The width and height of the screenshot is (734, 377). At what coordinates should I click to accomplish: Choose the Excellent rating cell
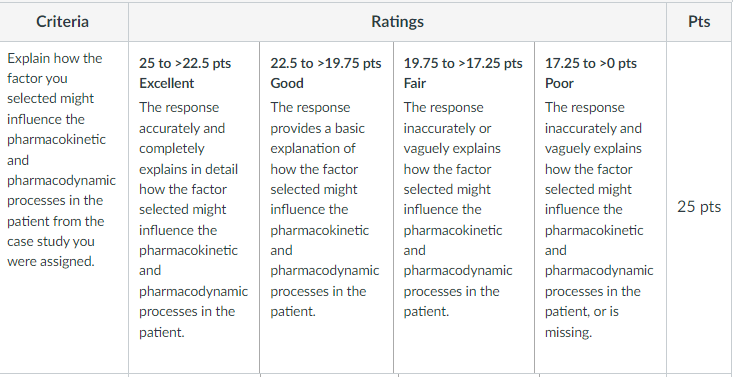coord(194,207)
